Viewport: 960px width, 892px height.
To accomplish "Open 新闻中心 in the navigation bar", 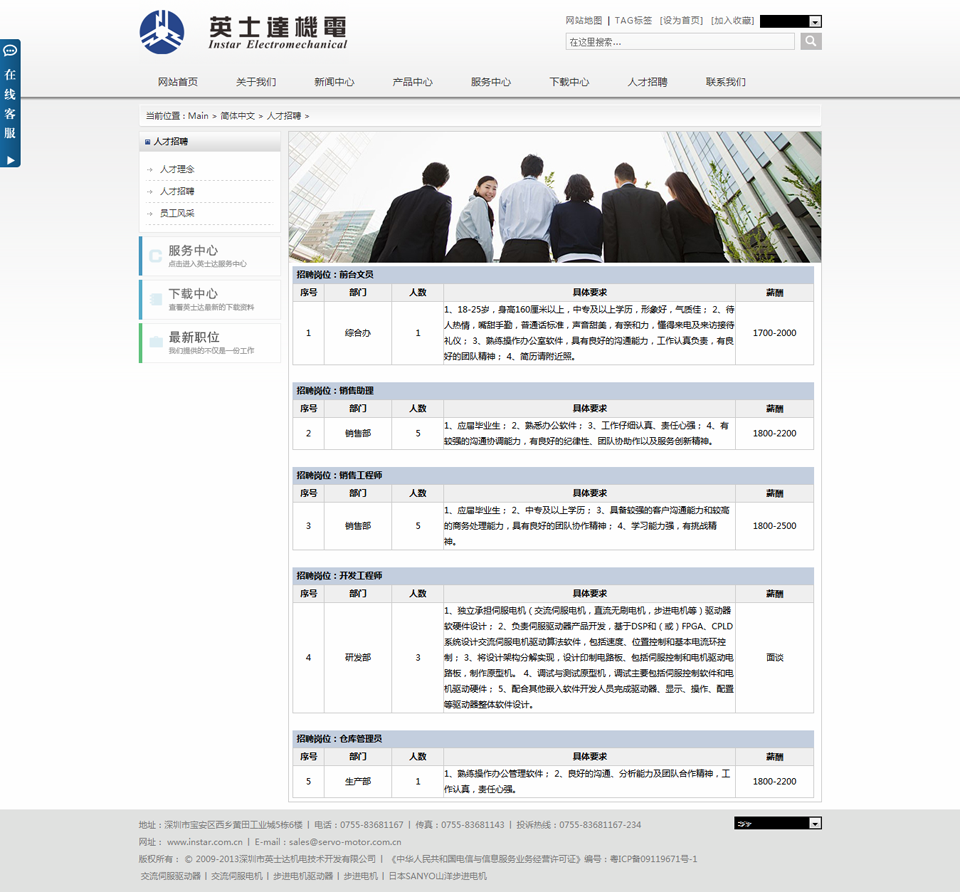I will (334, 82).
